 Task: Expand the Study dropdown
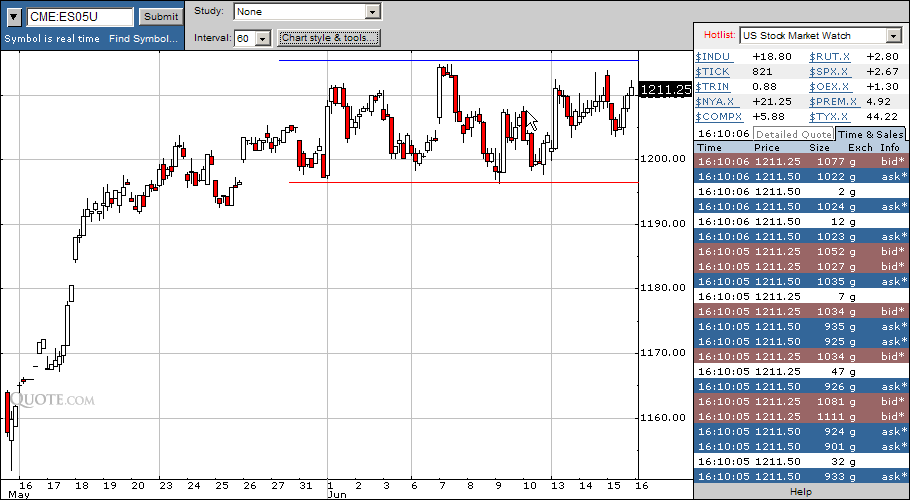coord(373,12)
